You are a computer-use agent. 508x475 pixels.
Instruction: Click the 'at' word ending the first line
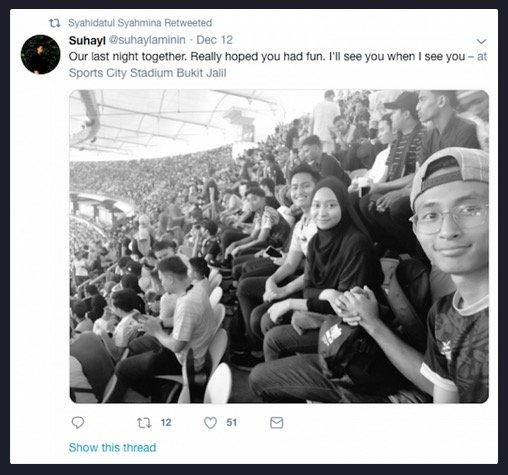[x=482, y=57]
